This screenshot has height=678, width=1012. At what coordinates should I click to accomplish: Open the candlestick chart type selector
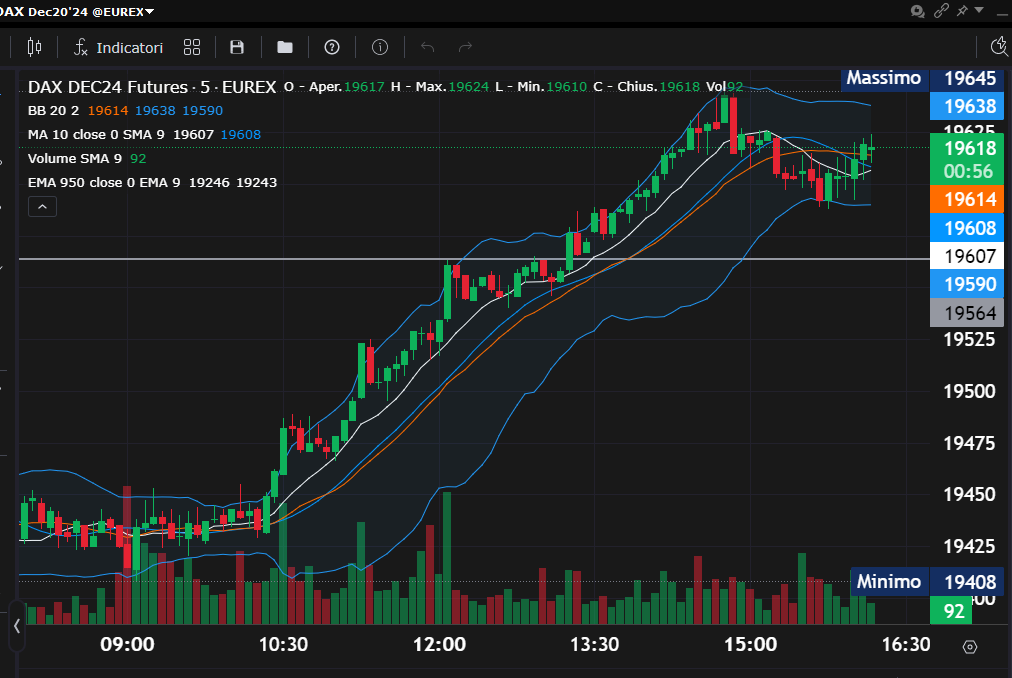pos(35,47)
